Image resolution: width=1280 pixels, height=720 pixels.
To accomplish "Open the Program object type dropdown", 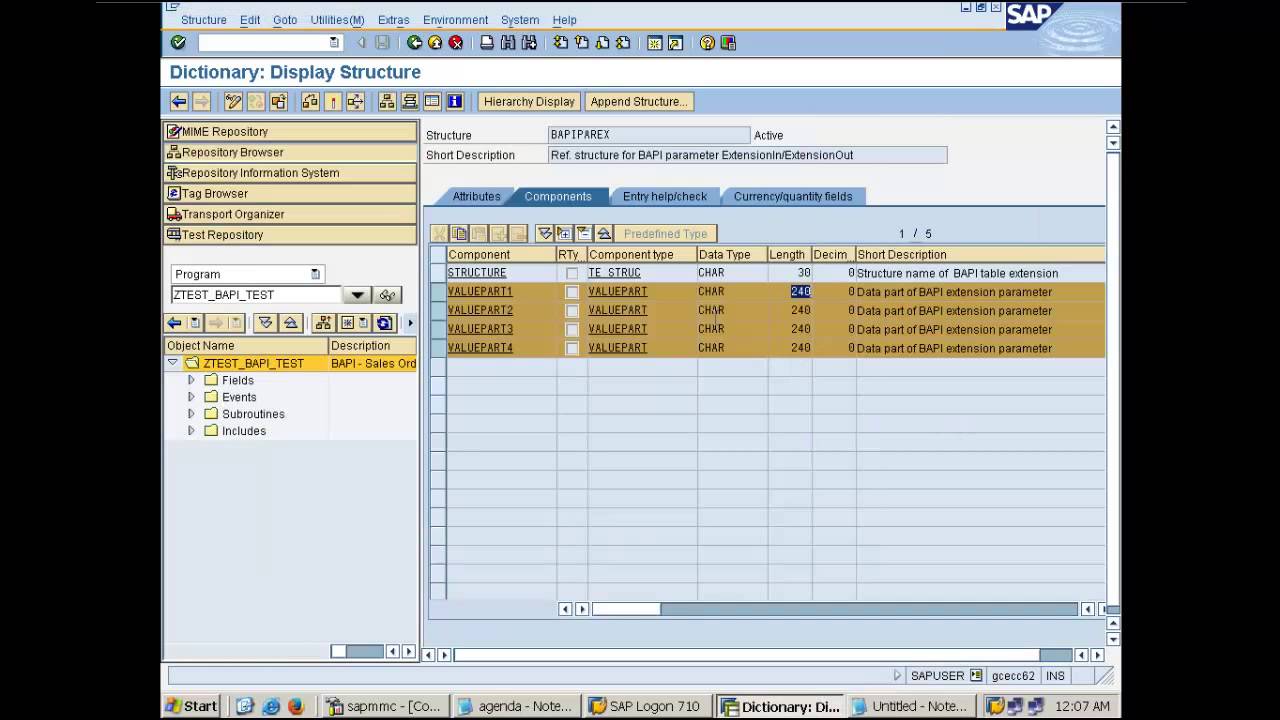I will click(315, 274).
